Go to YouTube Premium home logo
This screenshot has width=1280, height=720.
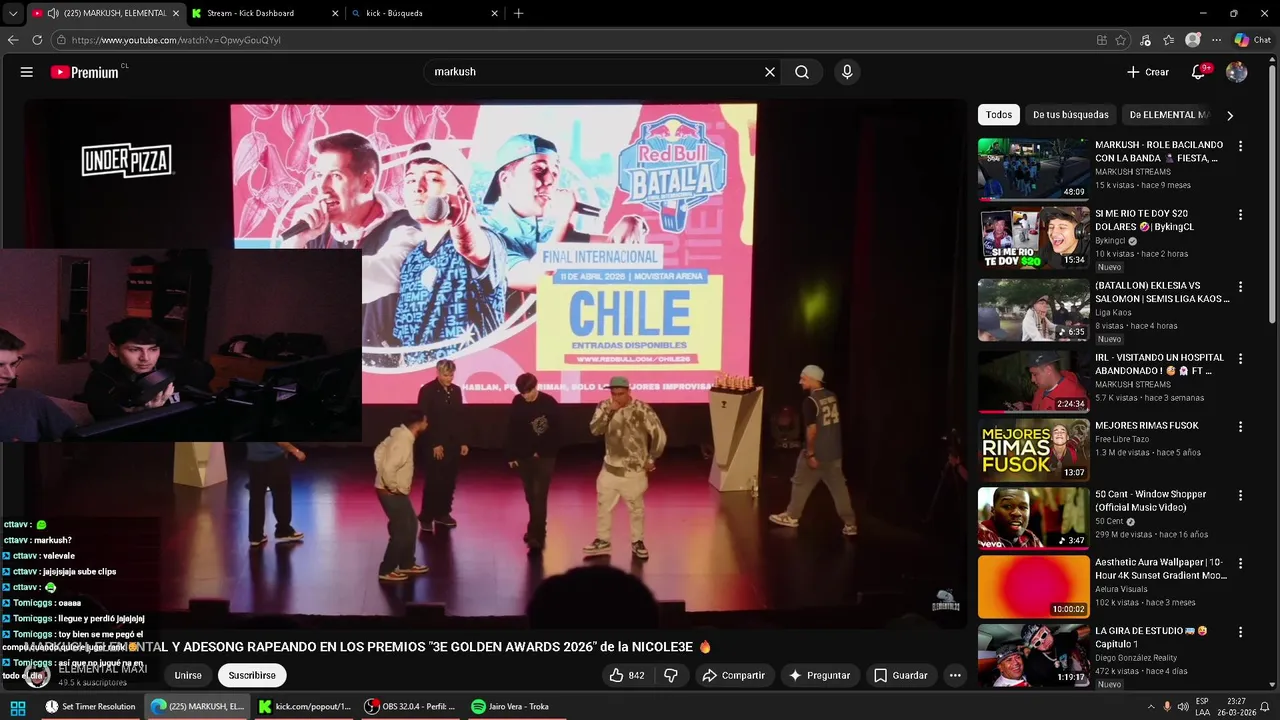pos(84,72)
